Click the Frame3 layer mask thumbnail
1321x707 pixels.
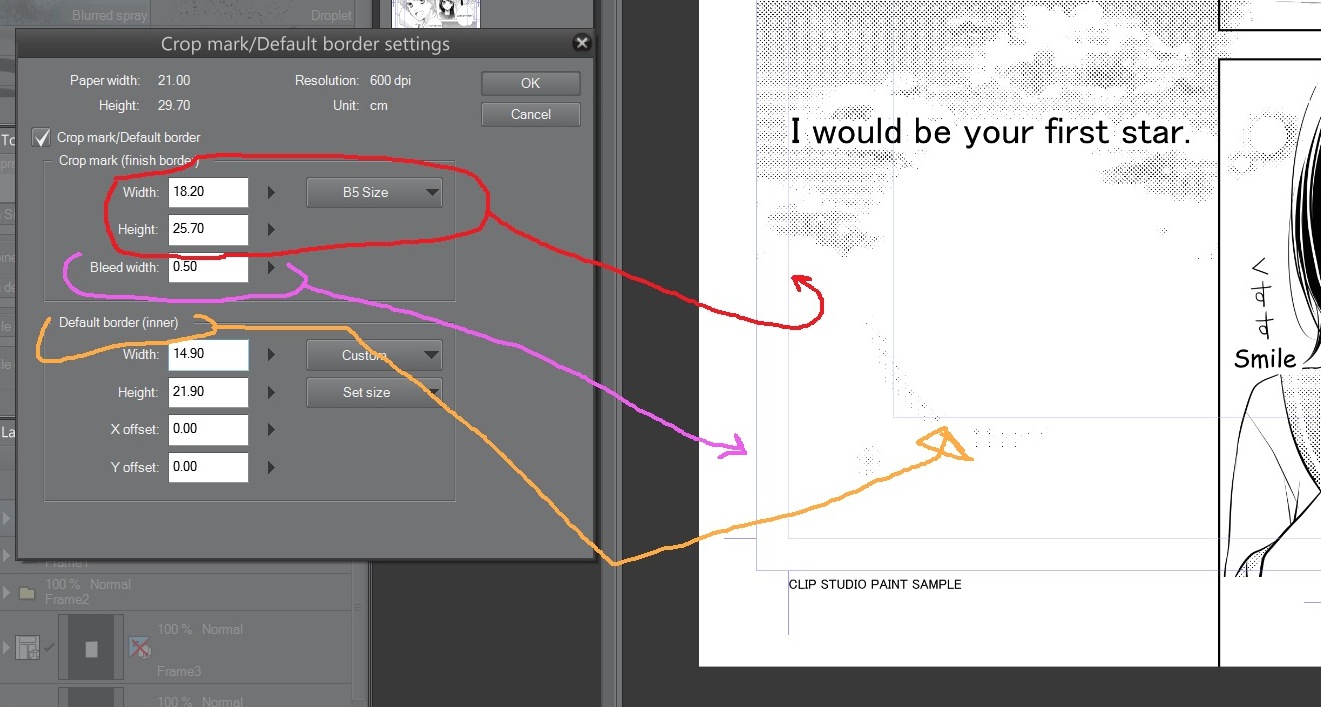tap(91, 649)
